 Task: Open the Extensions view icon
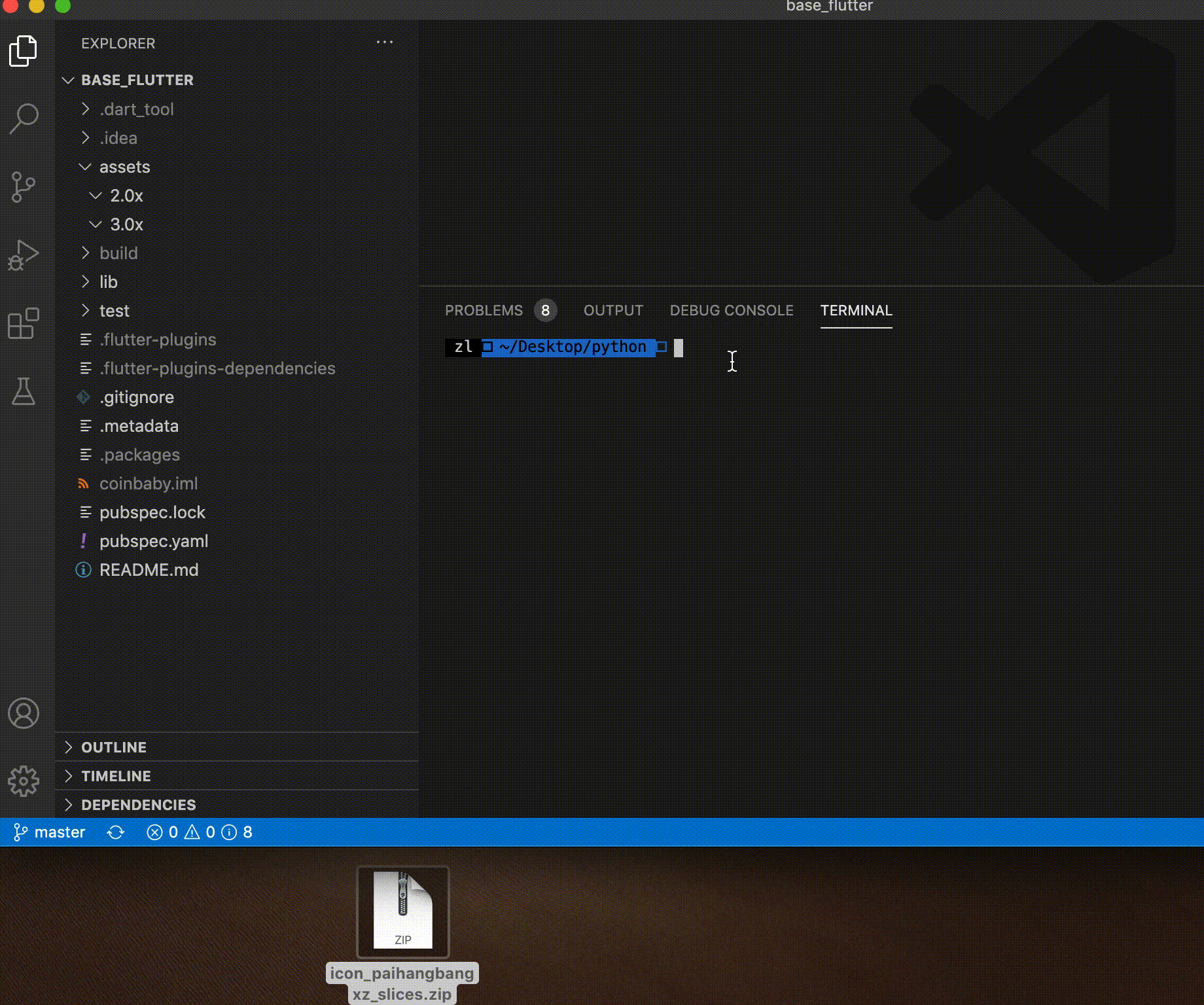tap(24, 323)
